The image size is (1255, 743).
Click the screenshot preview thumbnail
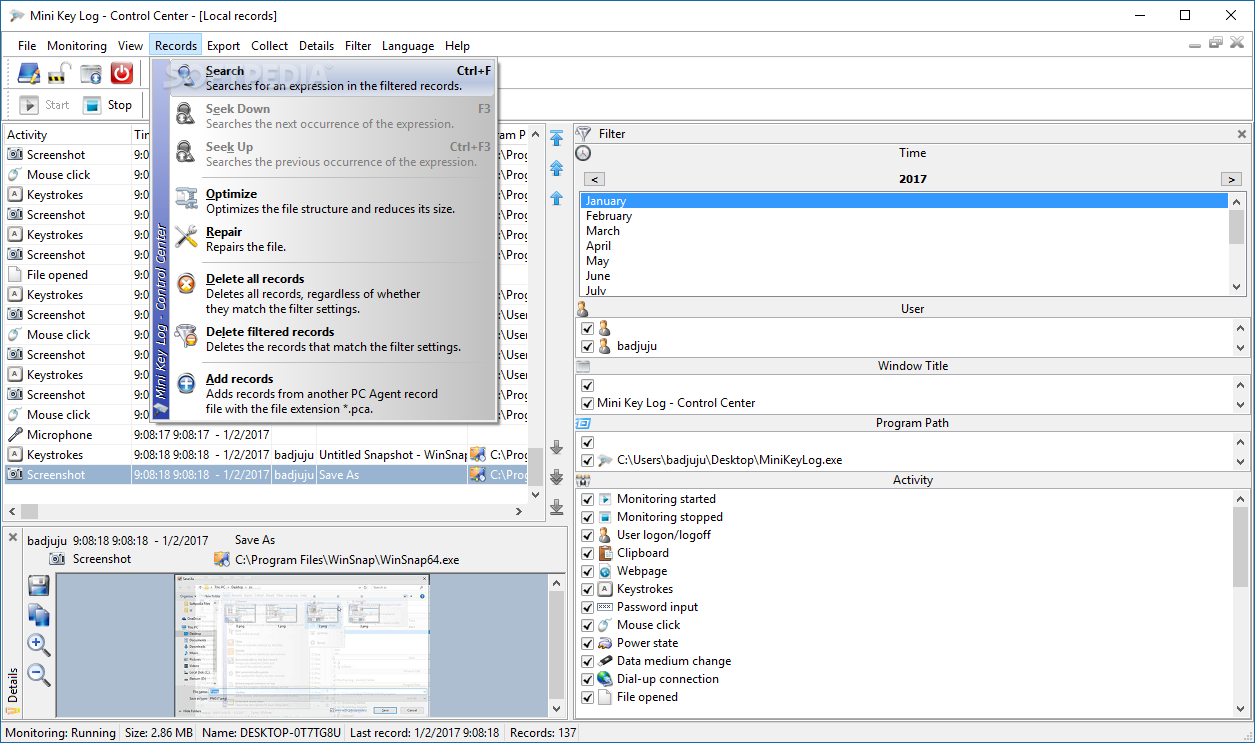[302, 645]
